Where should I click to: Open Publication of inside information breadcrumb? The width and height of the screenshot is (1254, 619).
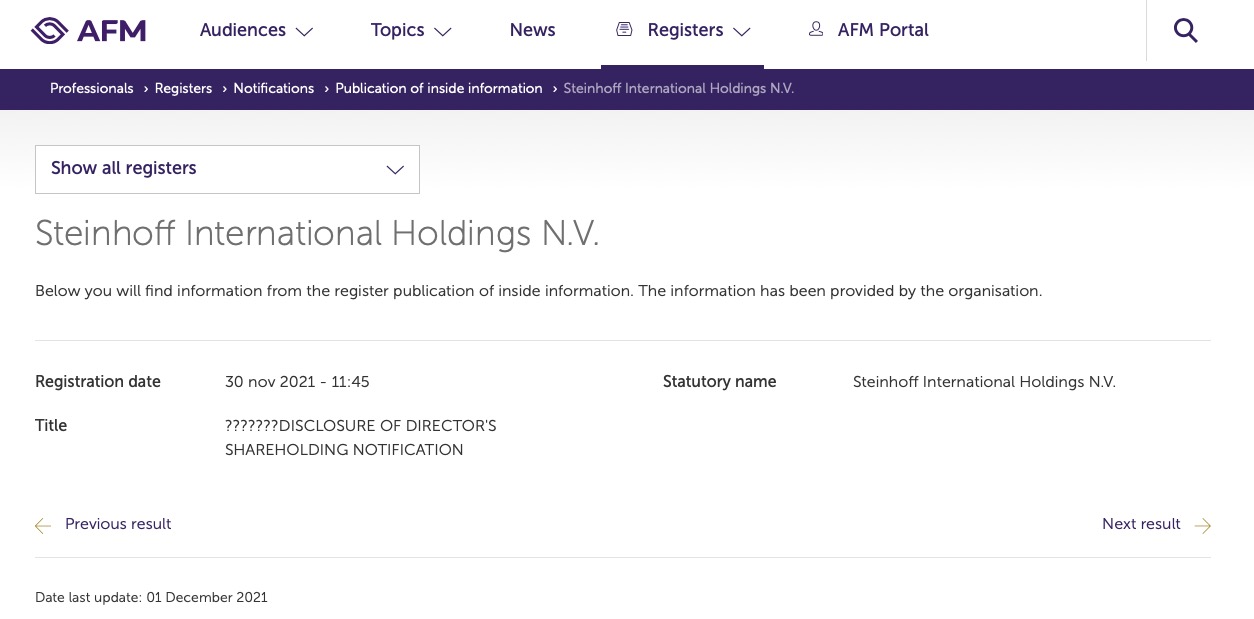(x=439, y=88)
